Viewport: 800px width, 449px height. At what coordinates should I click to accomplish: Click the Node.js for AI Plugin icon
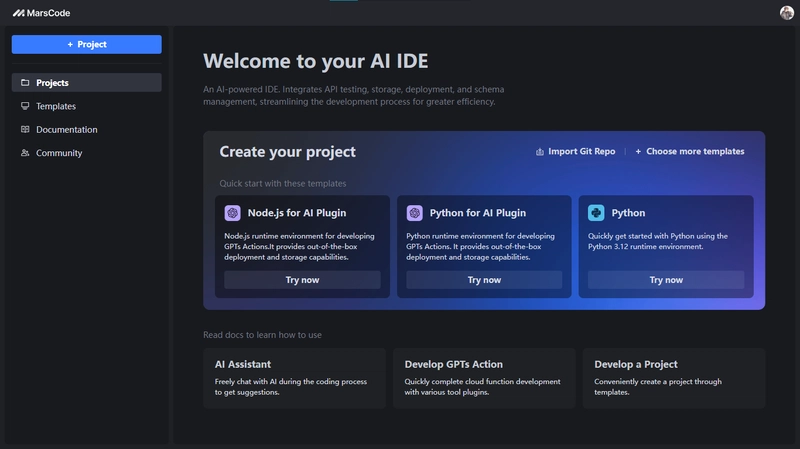(233, 213)
